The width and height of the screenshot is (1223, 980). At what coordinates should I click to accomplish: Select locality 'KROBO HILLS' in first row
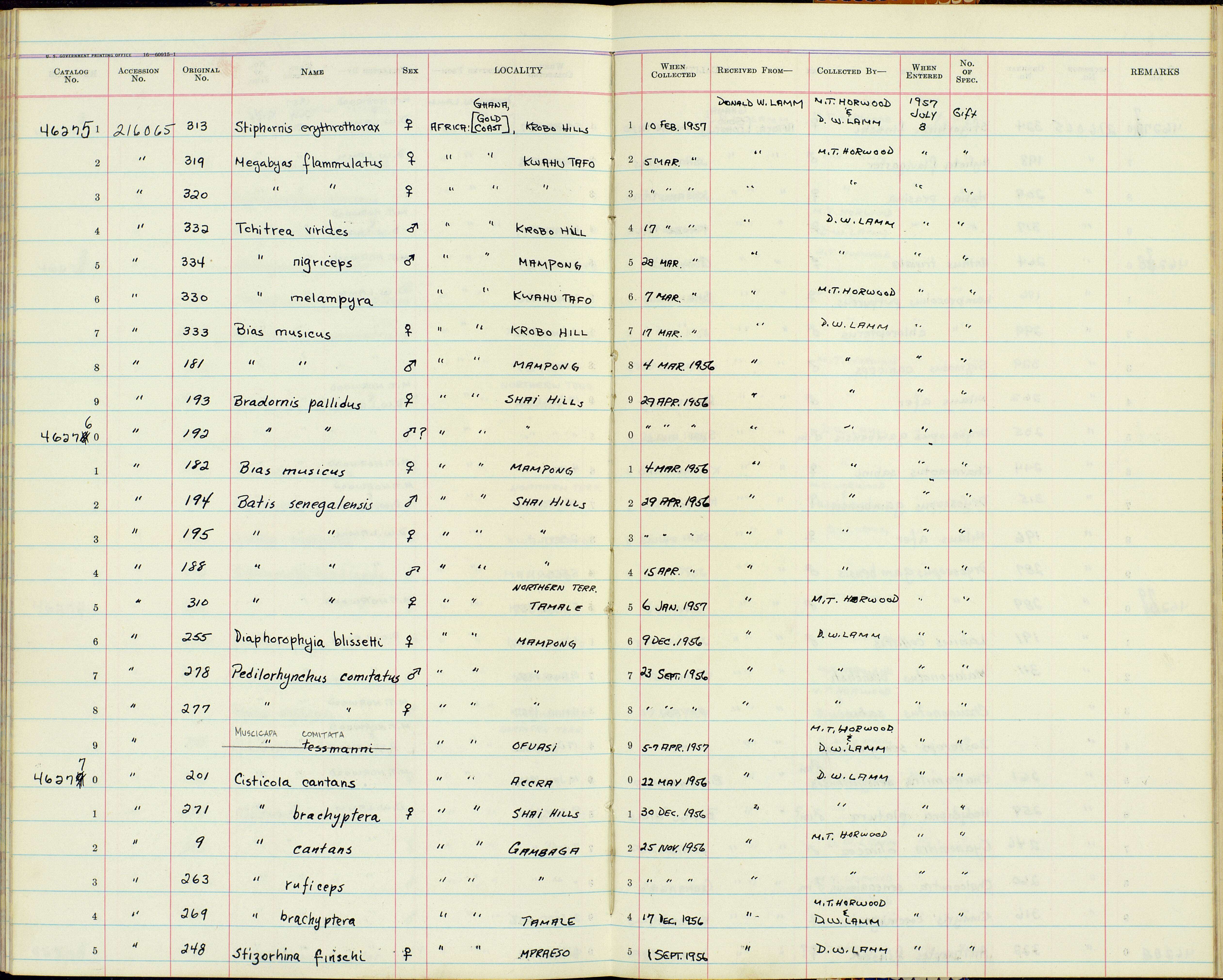click(557, 129)
